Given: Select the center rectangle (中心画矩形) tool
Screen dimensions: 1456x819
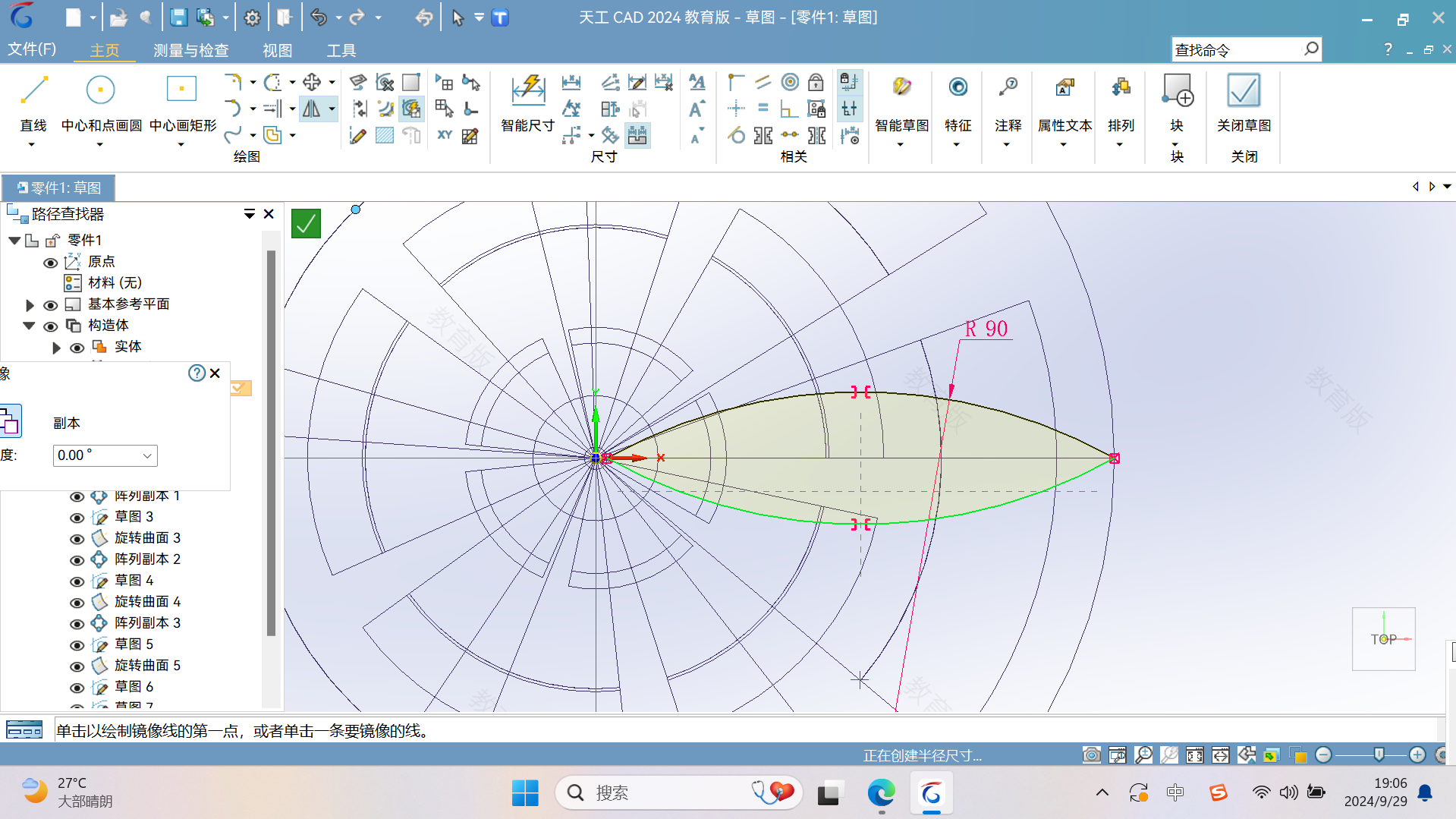Looking at the screenshot, I should 181,90.
